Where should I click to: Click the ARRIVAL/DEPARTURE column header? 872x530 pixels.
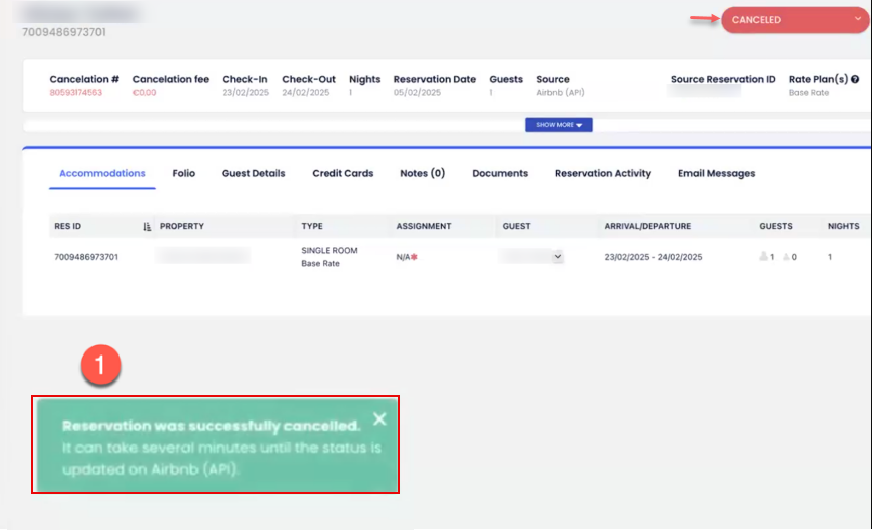[647, 226]
